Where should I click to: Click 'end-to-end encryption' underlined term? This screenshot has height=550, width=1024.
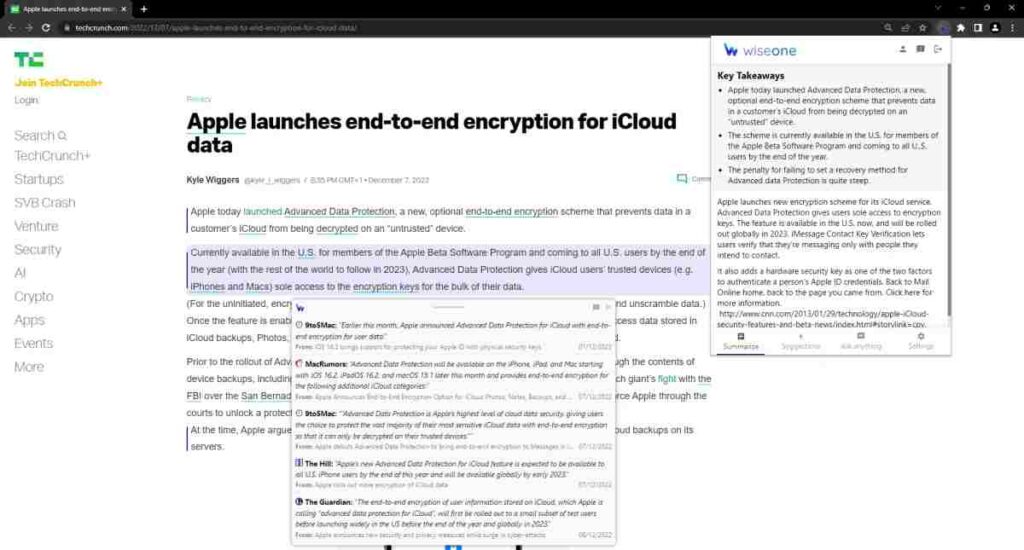[x=511, y=212]
